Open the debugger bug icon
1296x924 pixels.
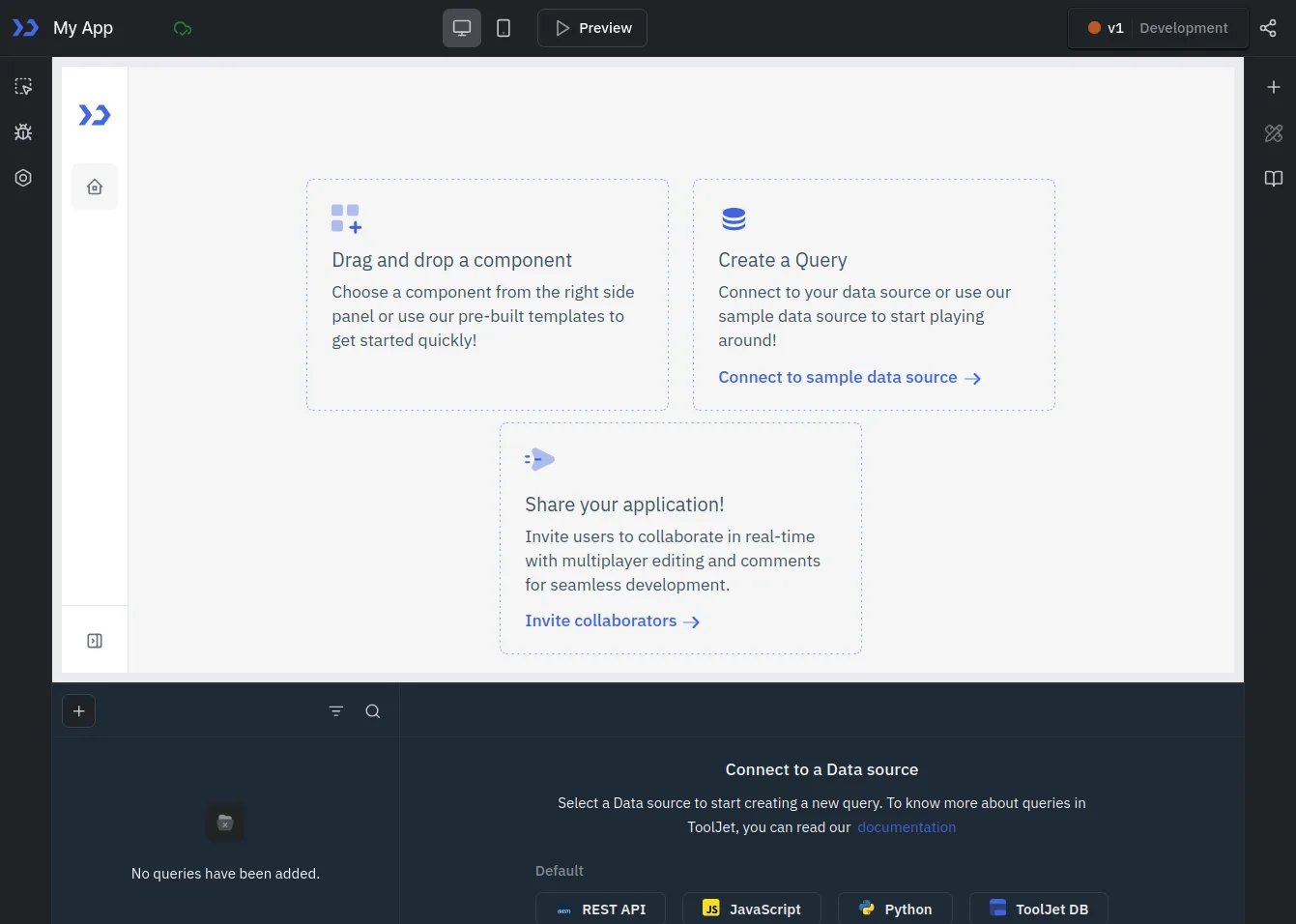pyautogui.click(x=23, y=132)
